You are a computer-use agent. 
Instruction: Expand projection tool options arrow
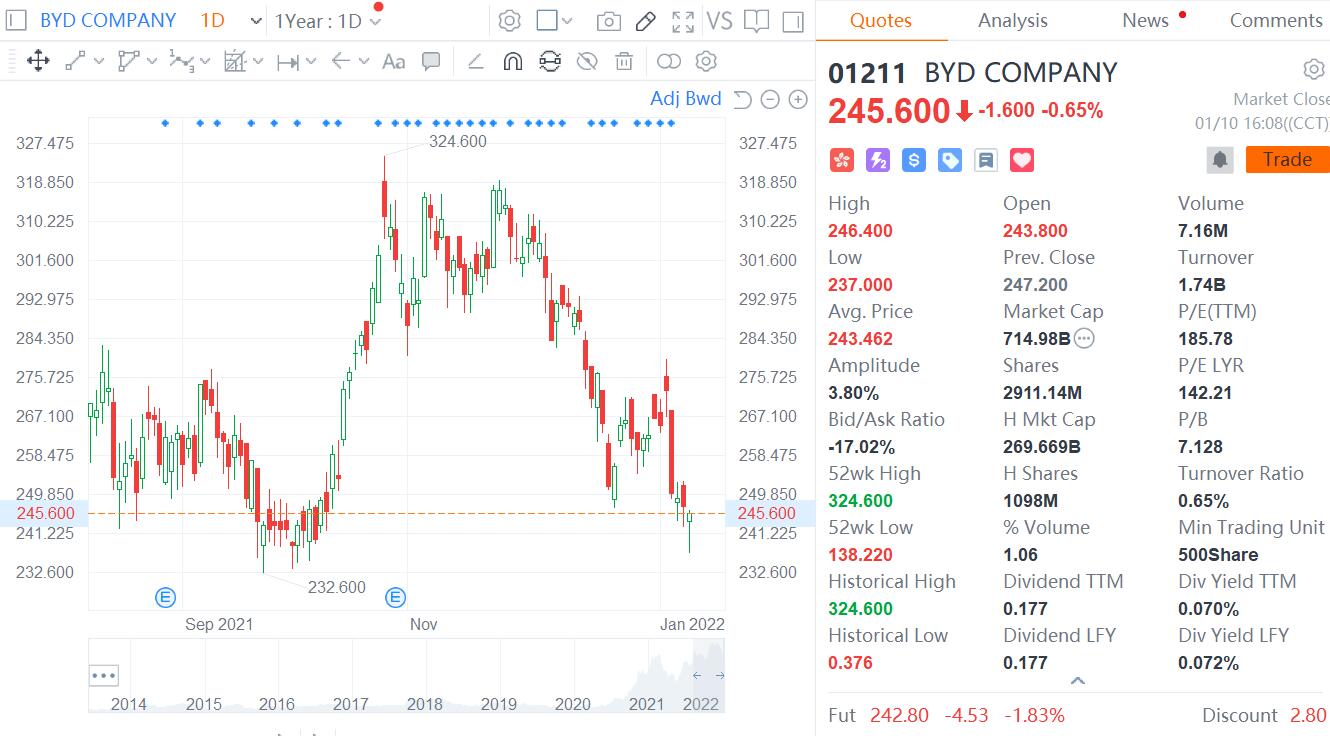[x=258, y=62]
